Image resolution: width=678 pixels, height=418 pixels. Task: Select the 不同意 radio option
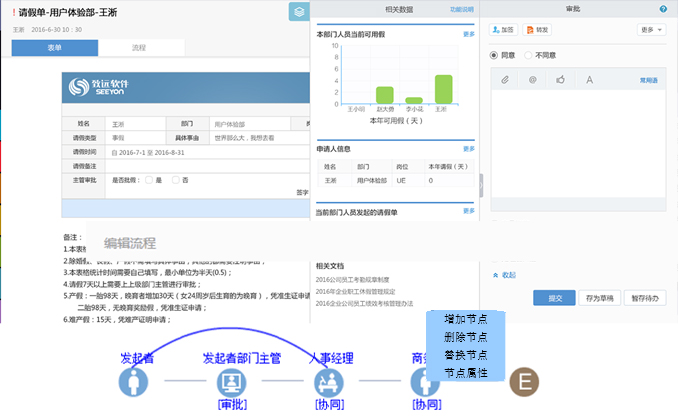click(x=528, y=55)
